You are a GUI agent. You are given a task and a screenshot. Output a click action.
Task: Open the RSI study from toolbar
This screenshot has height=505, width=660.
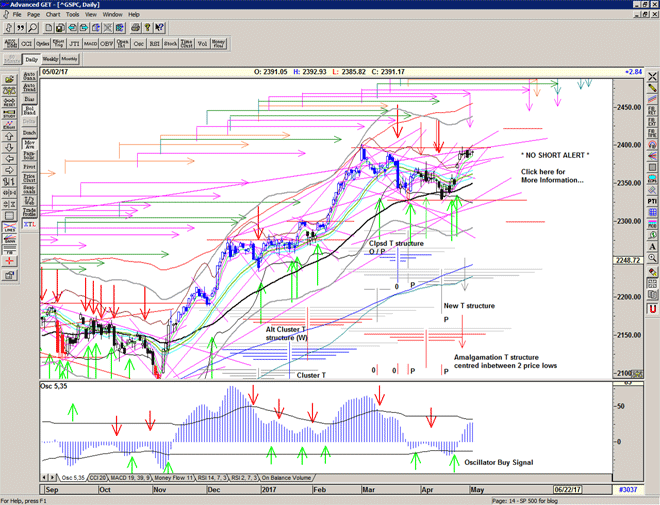coord(154,44)
